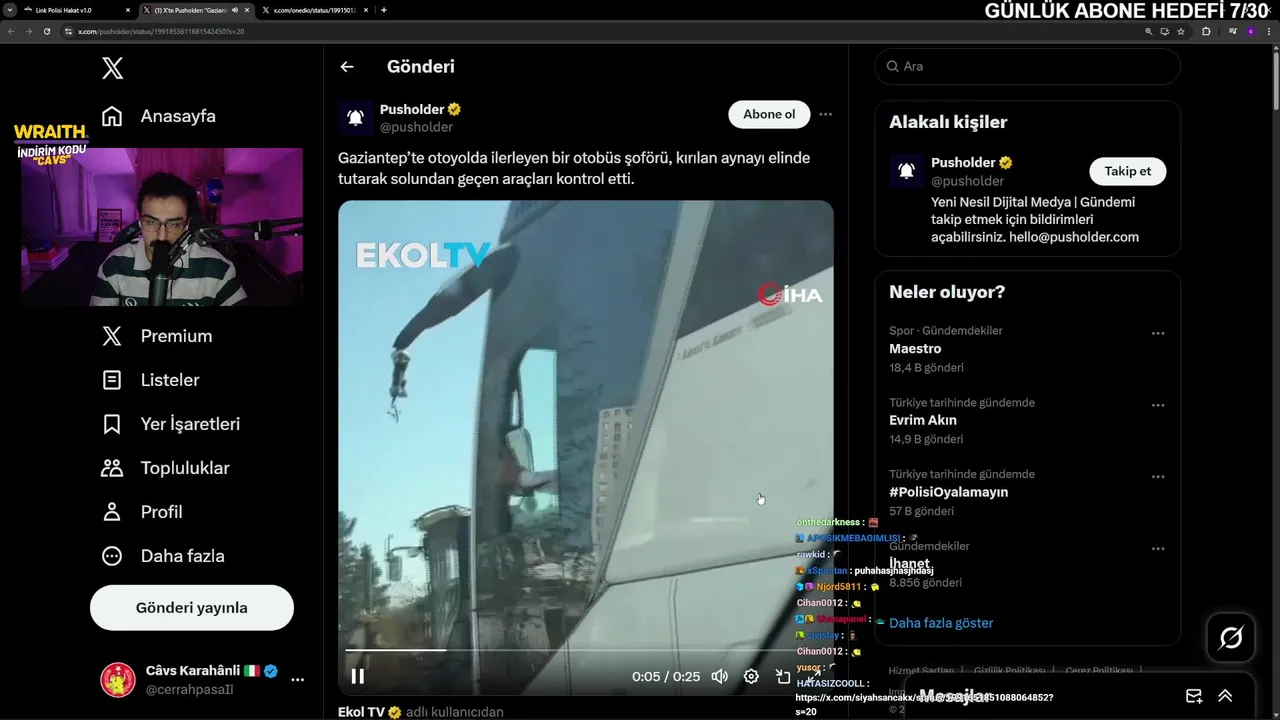Open site information icon in address bar

68,31
